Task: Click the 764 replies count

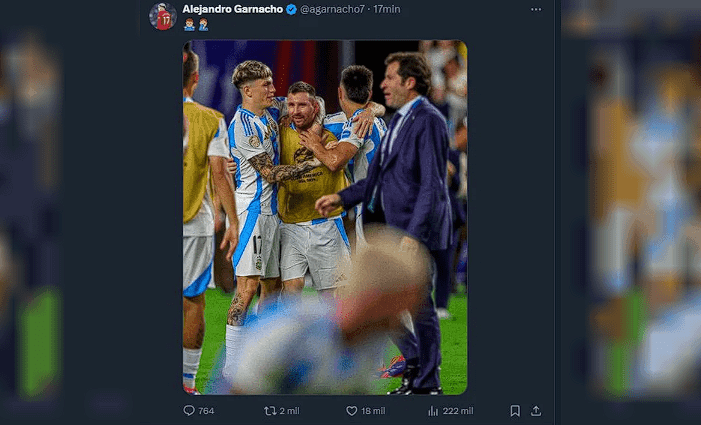Action: coord(206,410)
